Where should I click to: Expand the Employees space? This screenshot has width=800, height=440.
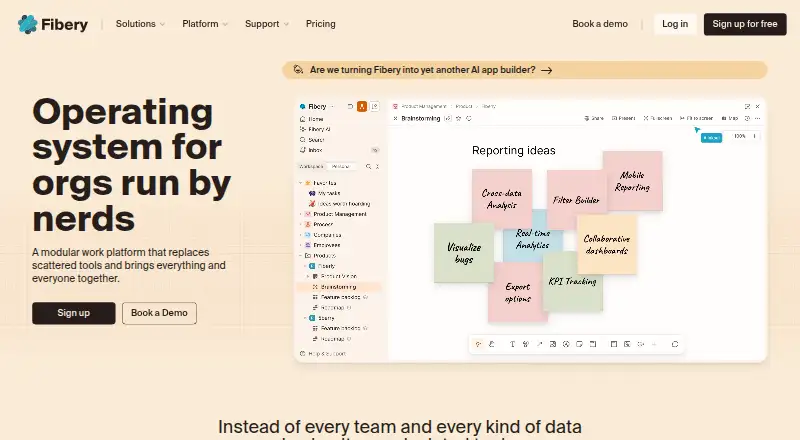pyautogui.click(x=301, y=246)
